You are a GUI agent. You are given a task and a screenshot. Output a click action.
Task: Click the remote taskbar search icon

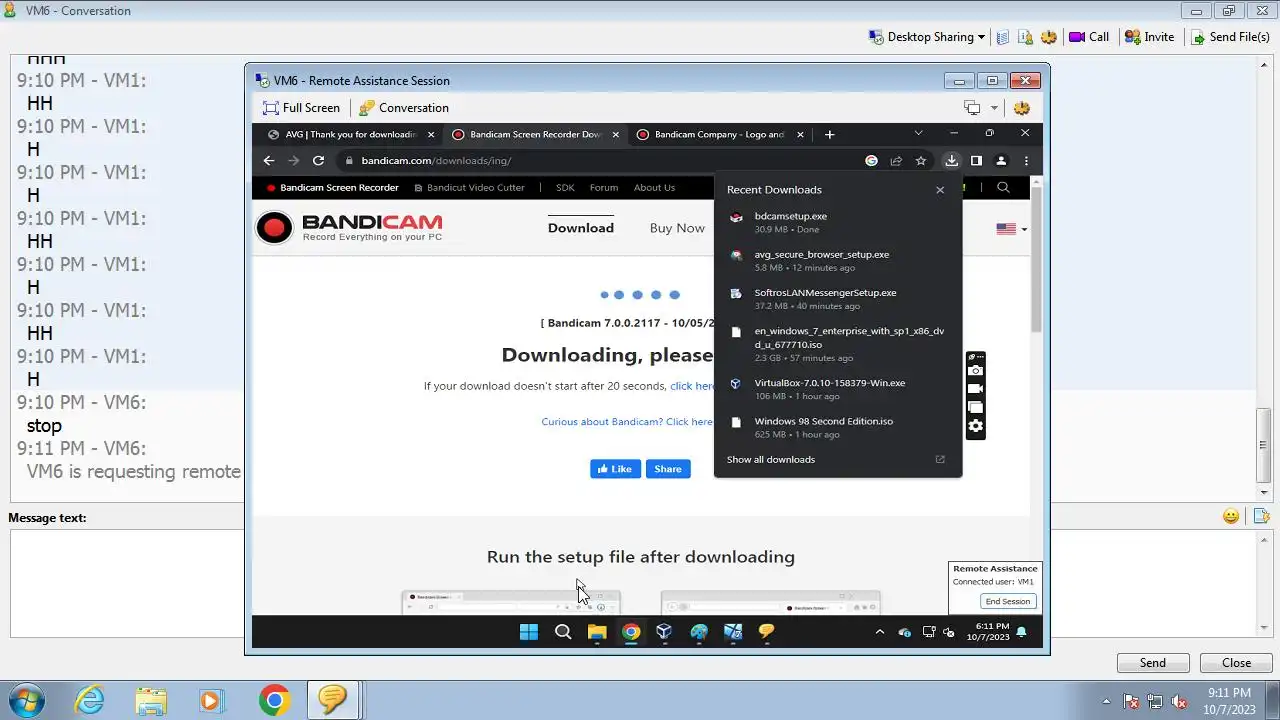(x=563, y=632)
